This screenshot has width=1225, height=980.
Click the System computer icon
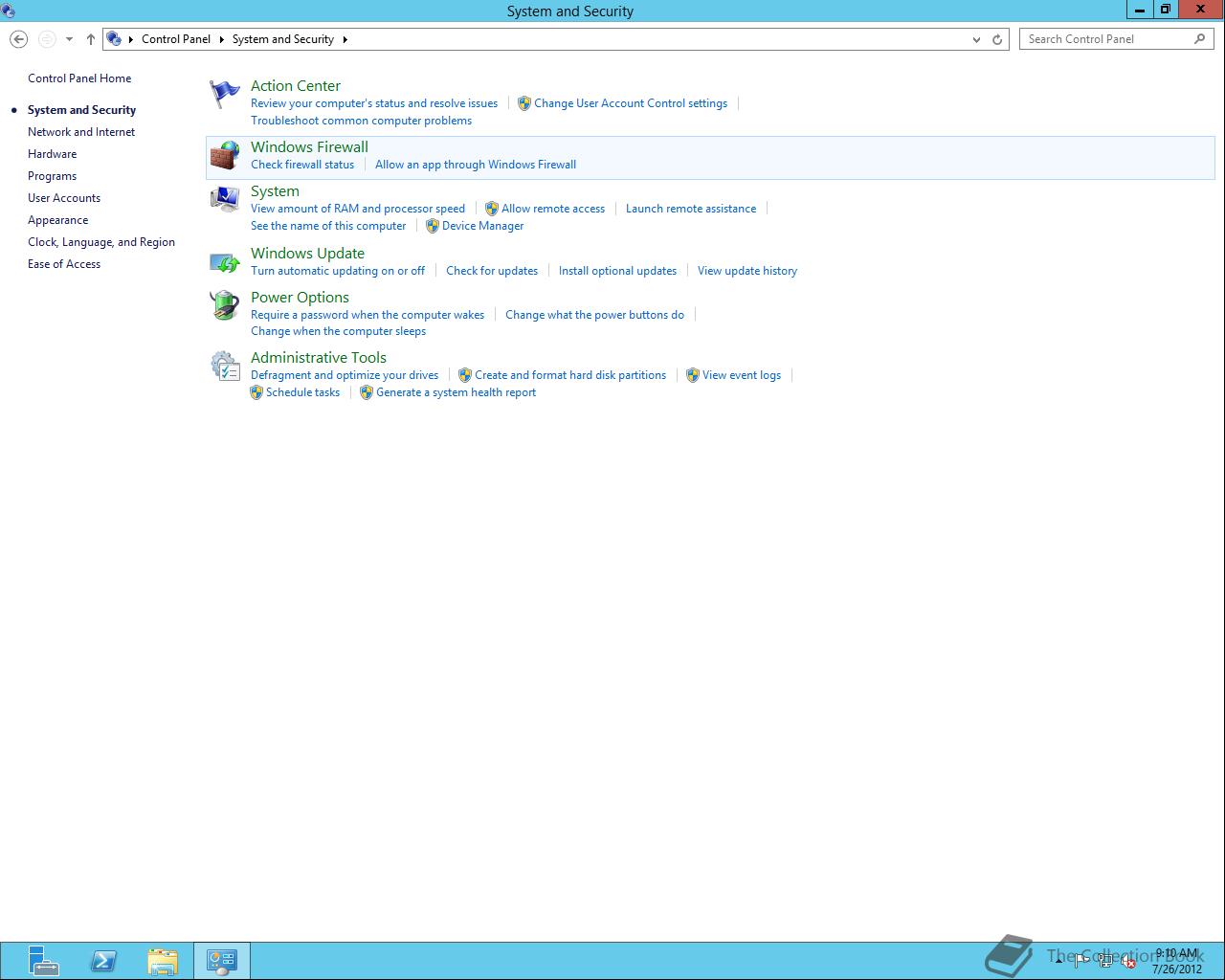[x=224, y=199]
